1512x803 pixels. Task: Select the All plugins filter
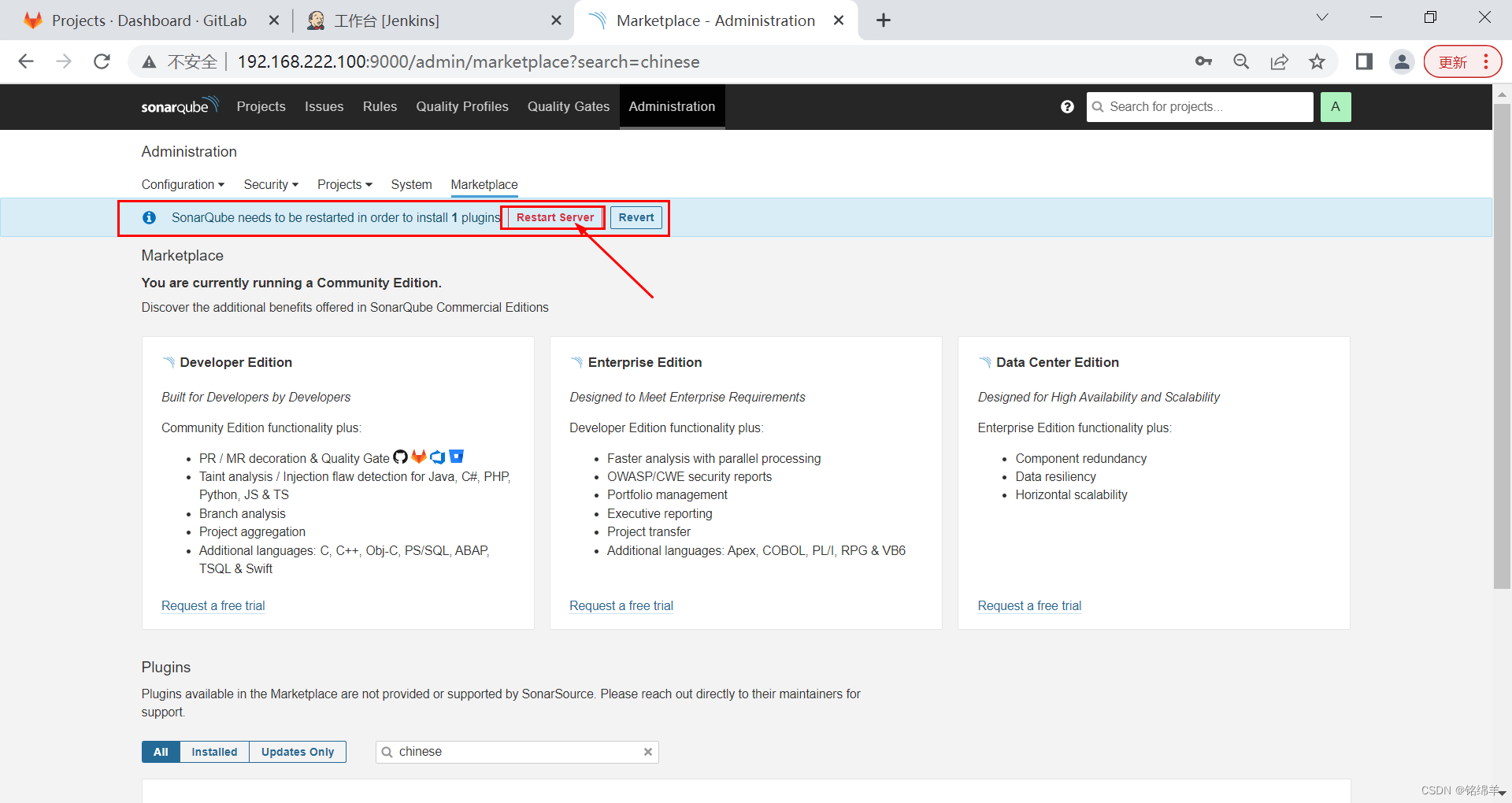pyautogui.click(x=161, y=752)
